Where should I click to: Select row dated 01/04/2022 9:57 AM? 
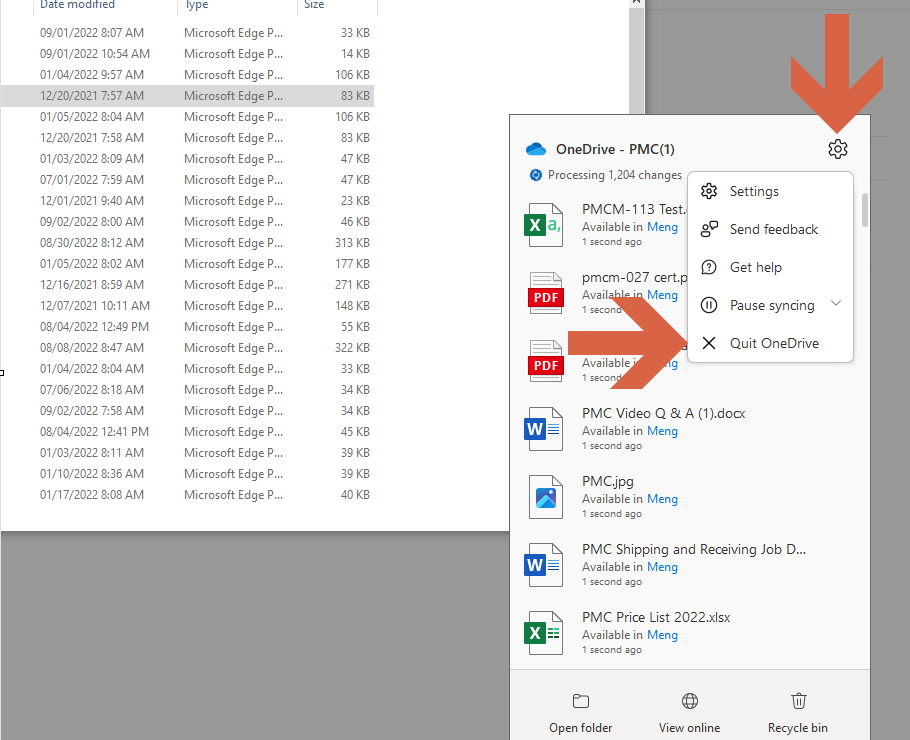coord(187,74)
